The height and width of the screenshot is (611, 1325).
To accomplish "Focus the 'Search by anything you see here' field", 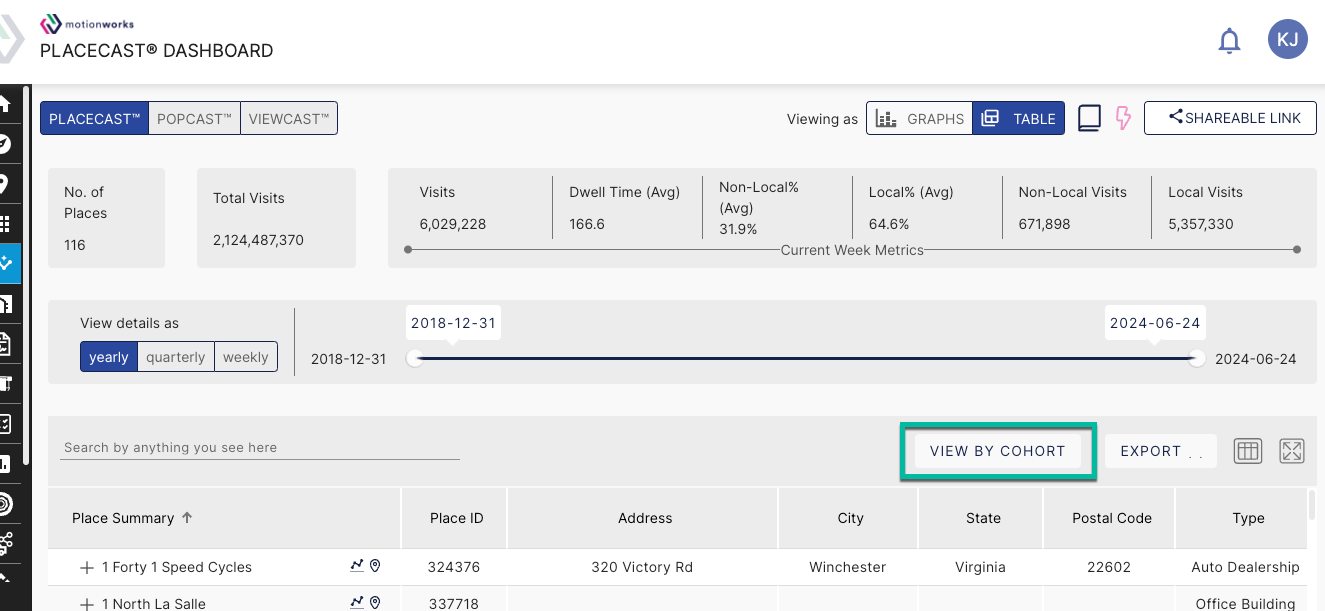I will [261, 448].
